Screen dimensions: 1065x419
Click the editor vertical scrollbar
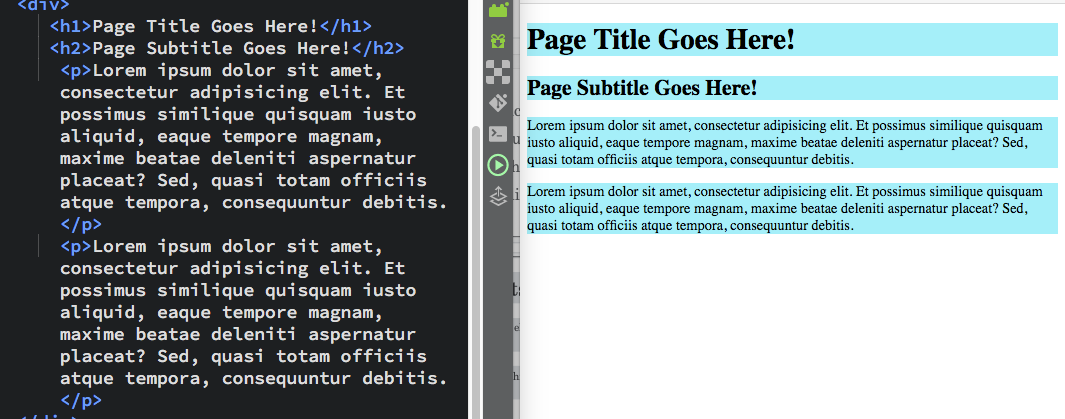click(x=476, y=272)
